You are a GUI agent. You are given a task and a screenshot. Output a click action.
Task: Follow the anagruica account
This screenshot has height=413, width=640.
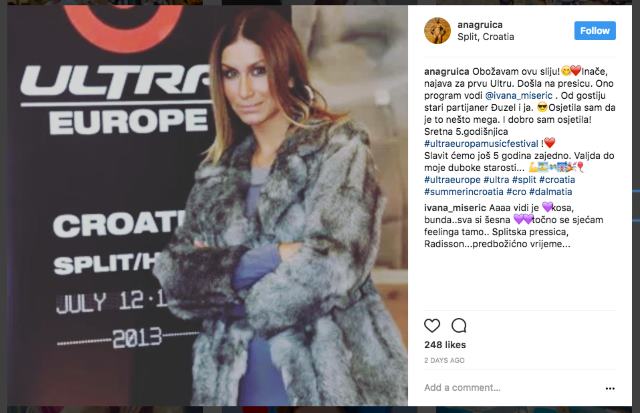[595, 31]
